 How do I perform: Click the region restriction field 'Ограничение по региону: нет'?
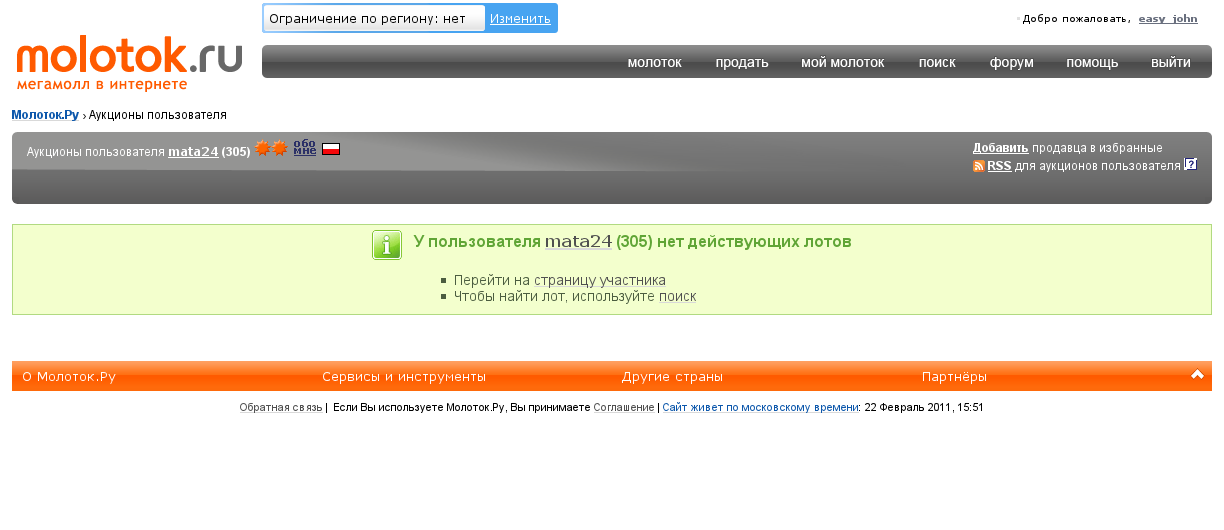pyautogui.click(x=374, y=18)
